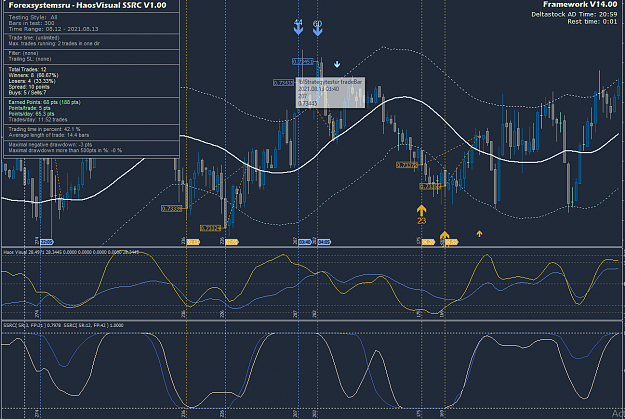
Task: Click the 'Testing Style: All' line
Action: point(33,18)
